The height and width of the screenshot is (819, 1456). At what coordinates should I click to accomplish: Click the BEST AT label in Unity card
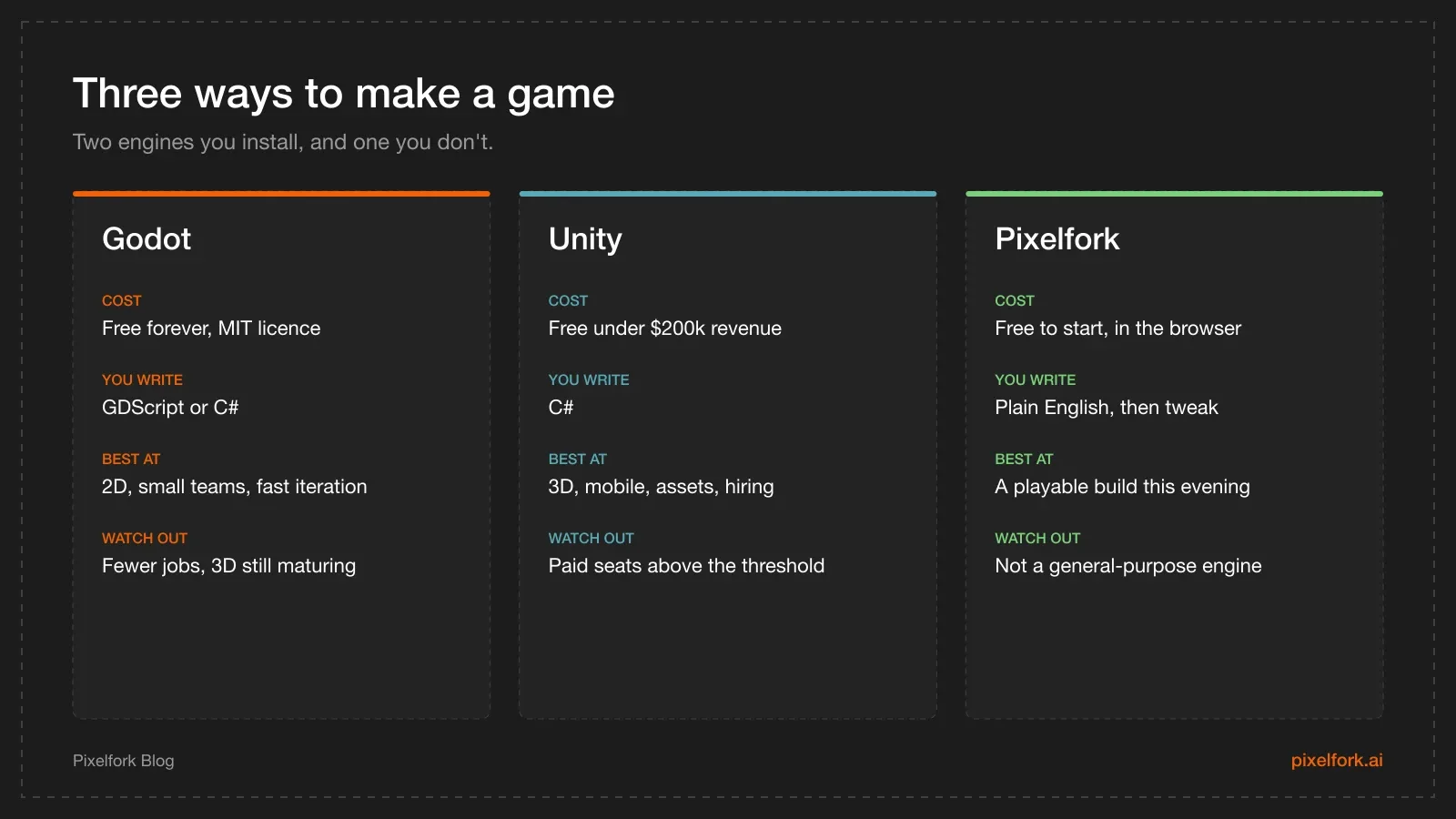click(x=578, y=460)
